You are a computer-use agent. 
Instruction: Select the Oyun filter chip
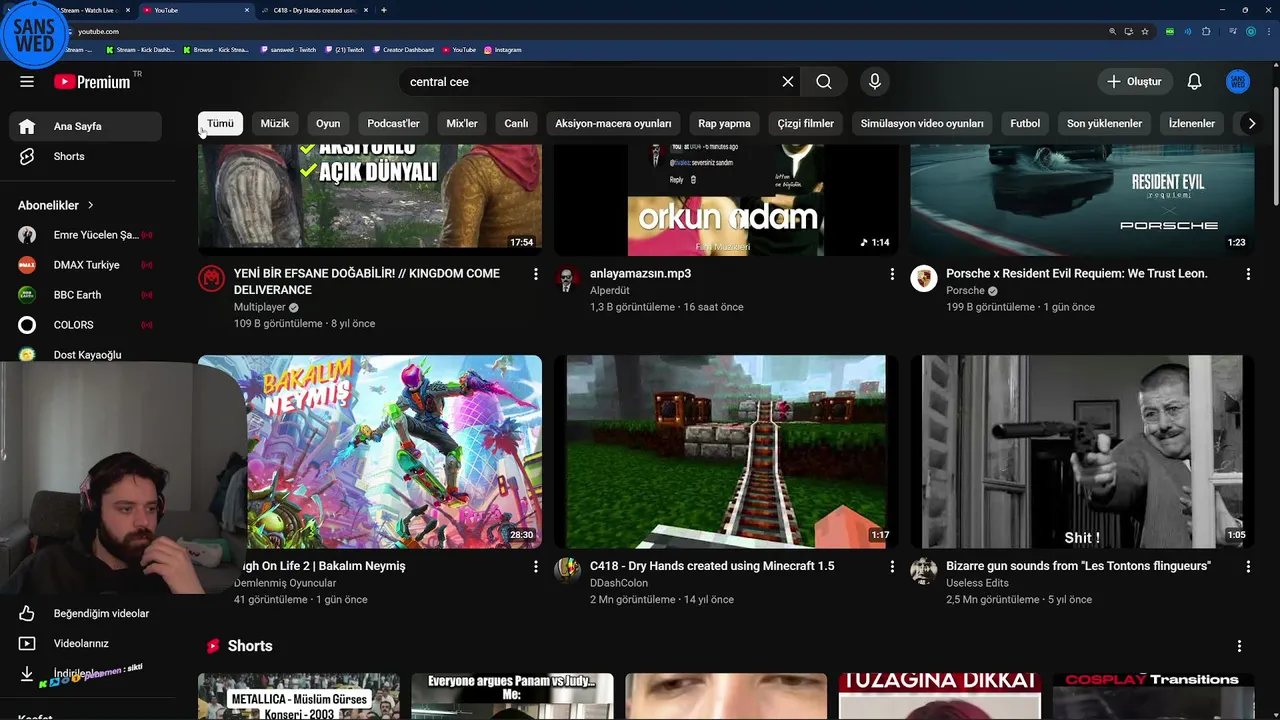328,123
